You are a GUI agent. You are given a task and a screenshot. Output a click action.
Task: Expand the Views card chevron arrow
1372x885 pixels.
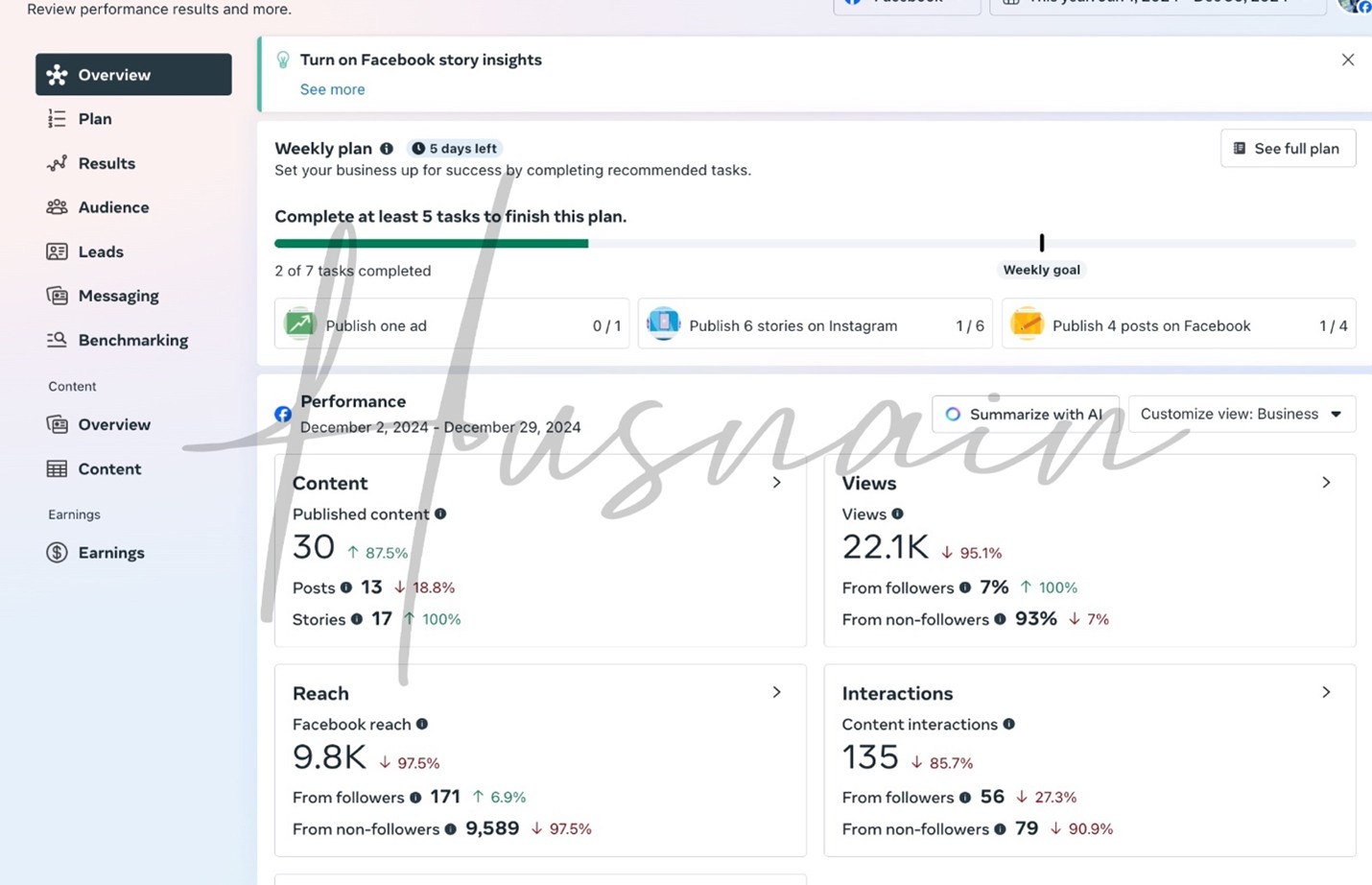1326,483
